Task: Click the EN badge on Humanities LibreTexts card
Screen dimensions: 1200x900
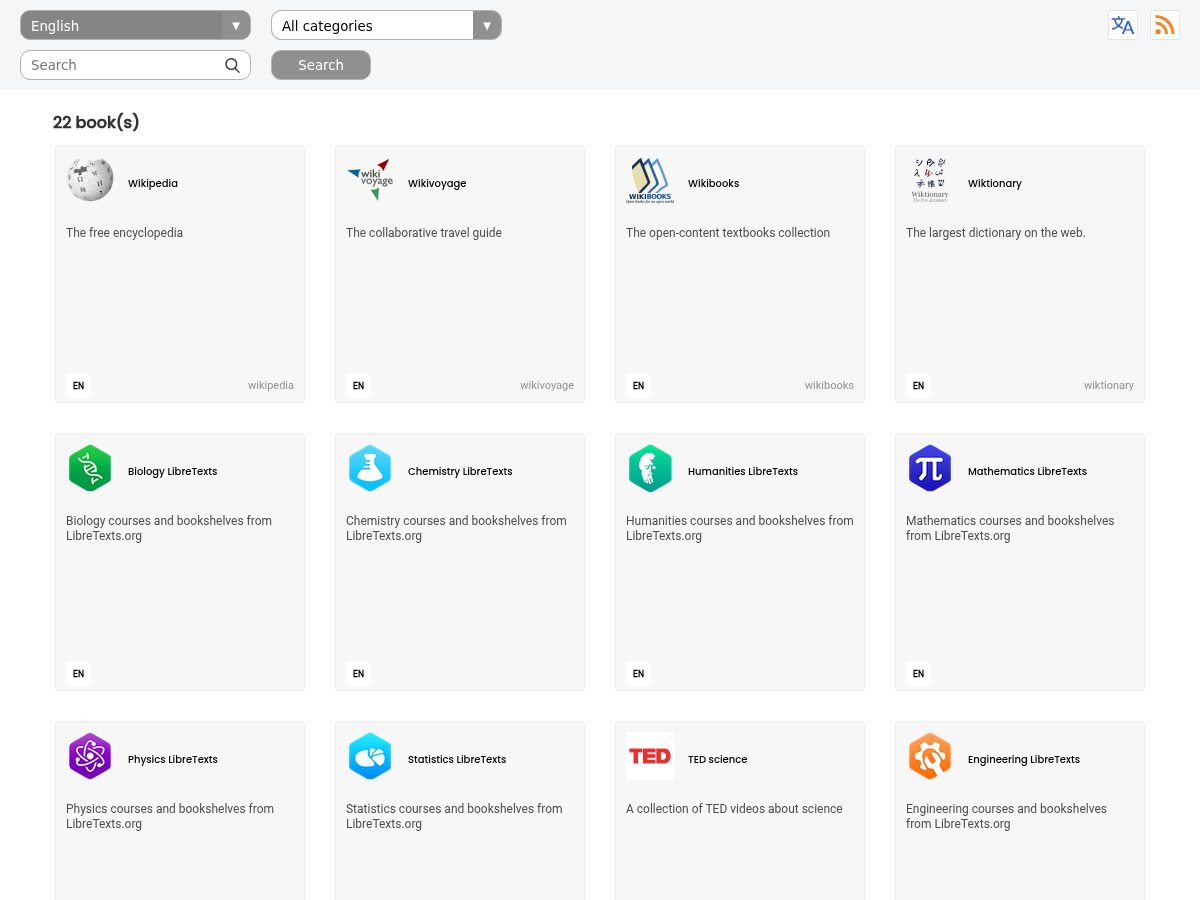Action: point(638,673)
